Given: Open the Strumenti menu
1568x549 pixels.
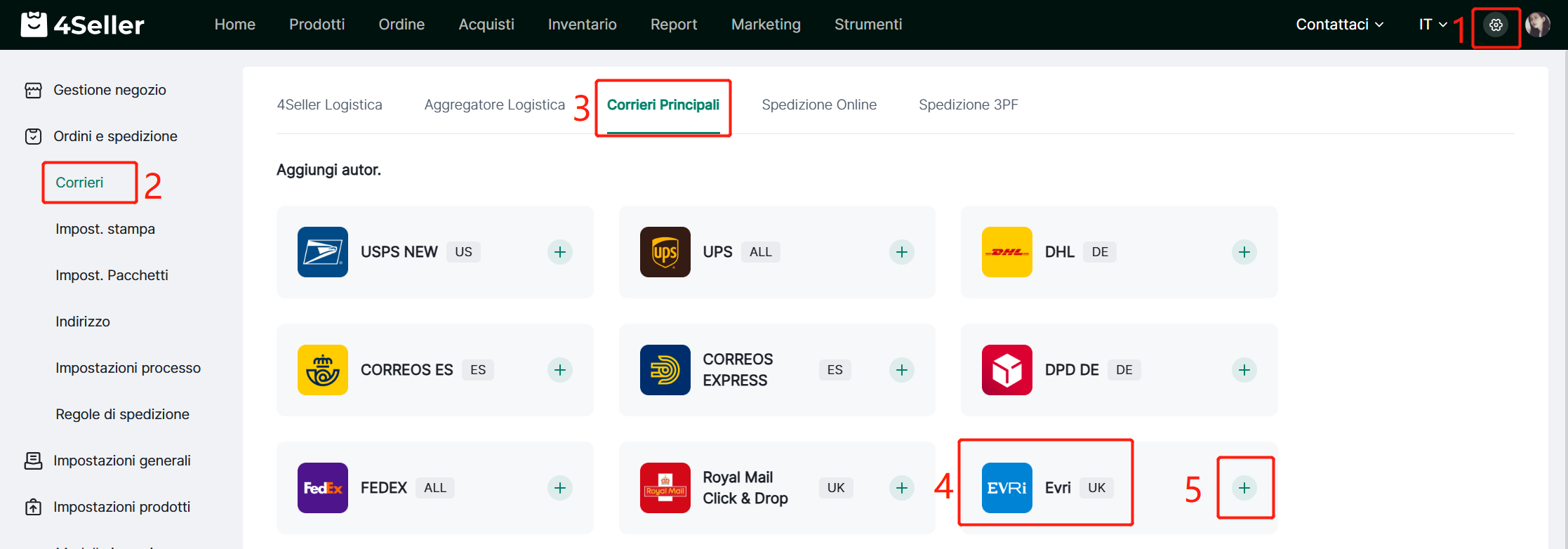Looking at the screenshot, I should pos(868,25).
